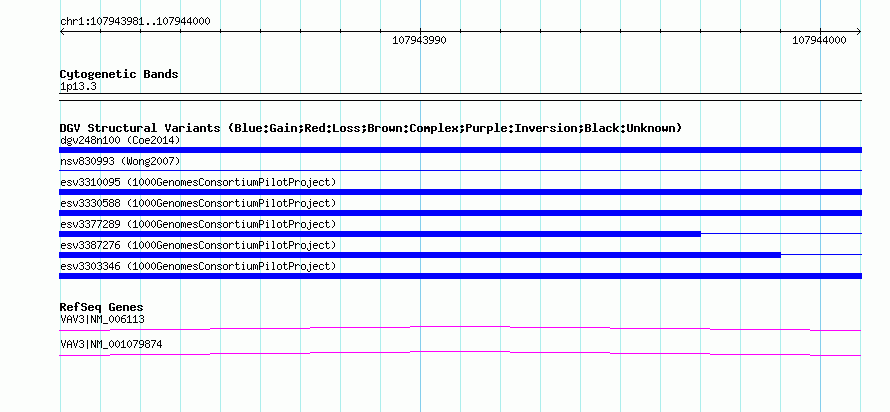This screenshot has height=412, width=890.
Task: Select the 107943990 ruler position label
Action: point(419,40)
